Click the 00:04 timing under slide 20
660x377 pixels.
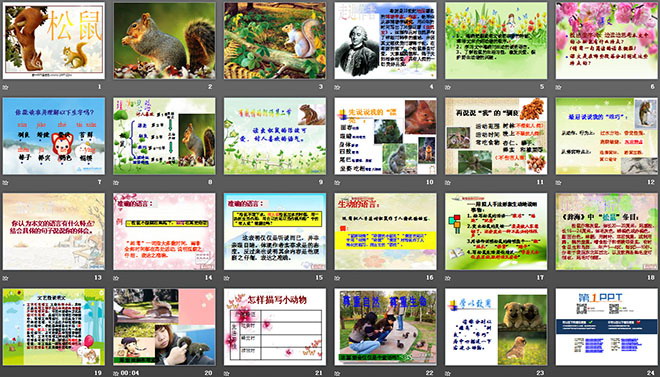(130, 373)
